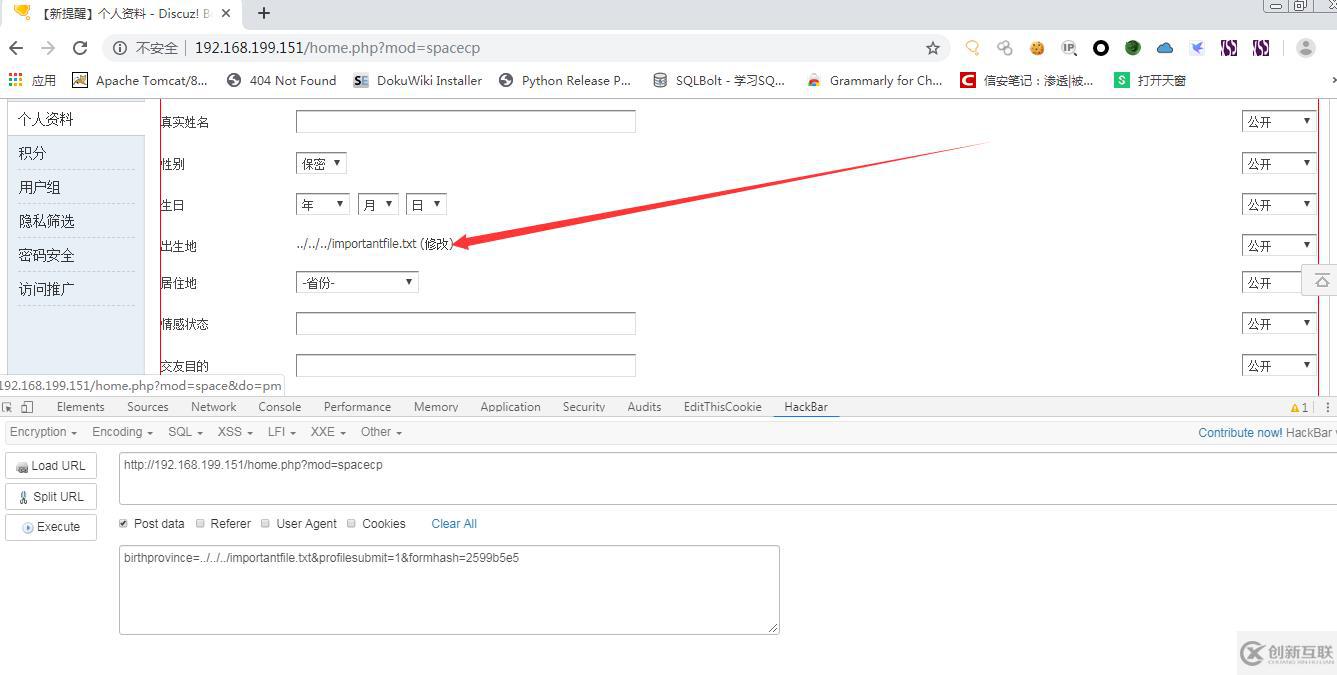Image resolution: width=1337 pixels, height=675 pixels.
Task: Uncheck Post data checkbox
Action: [124, 523]
